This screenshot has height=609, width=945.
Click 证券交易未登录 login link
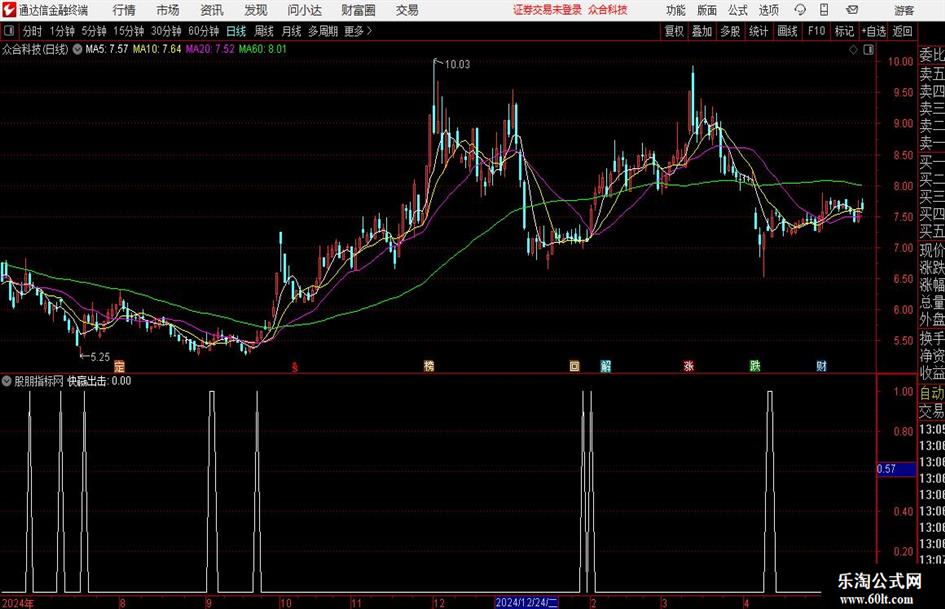pyautogui.click(x=548, y=10)
